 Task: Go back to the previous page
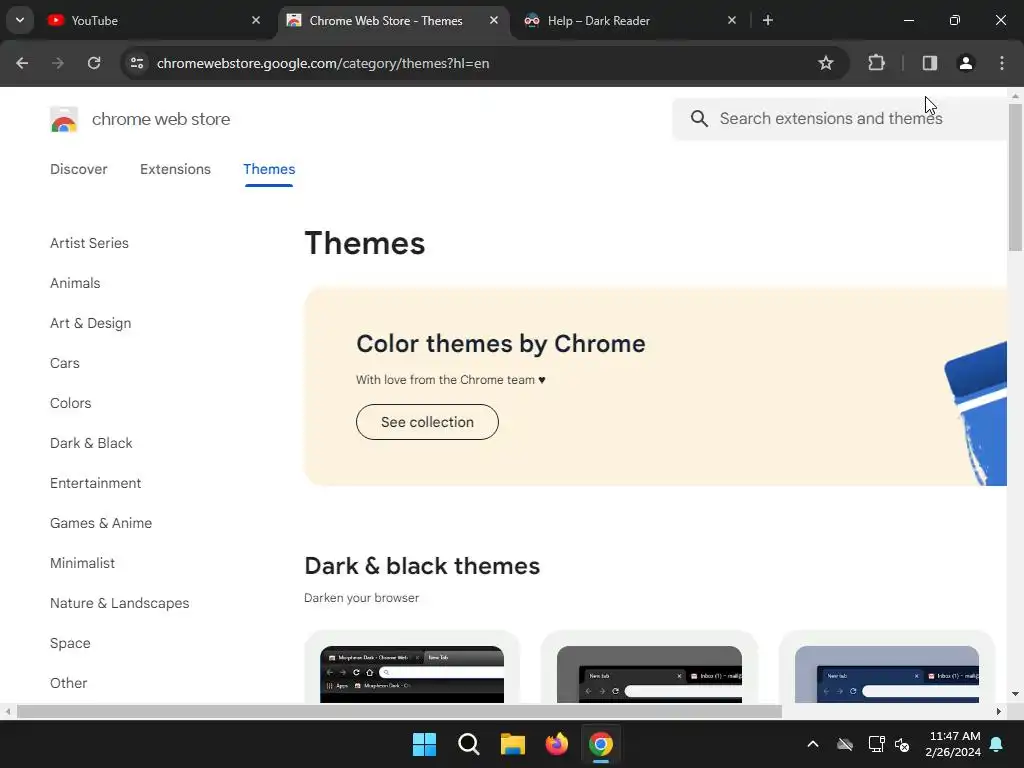click(22, 63)
